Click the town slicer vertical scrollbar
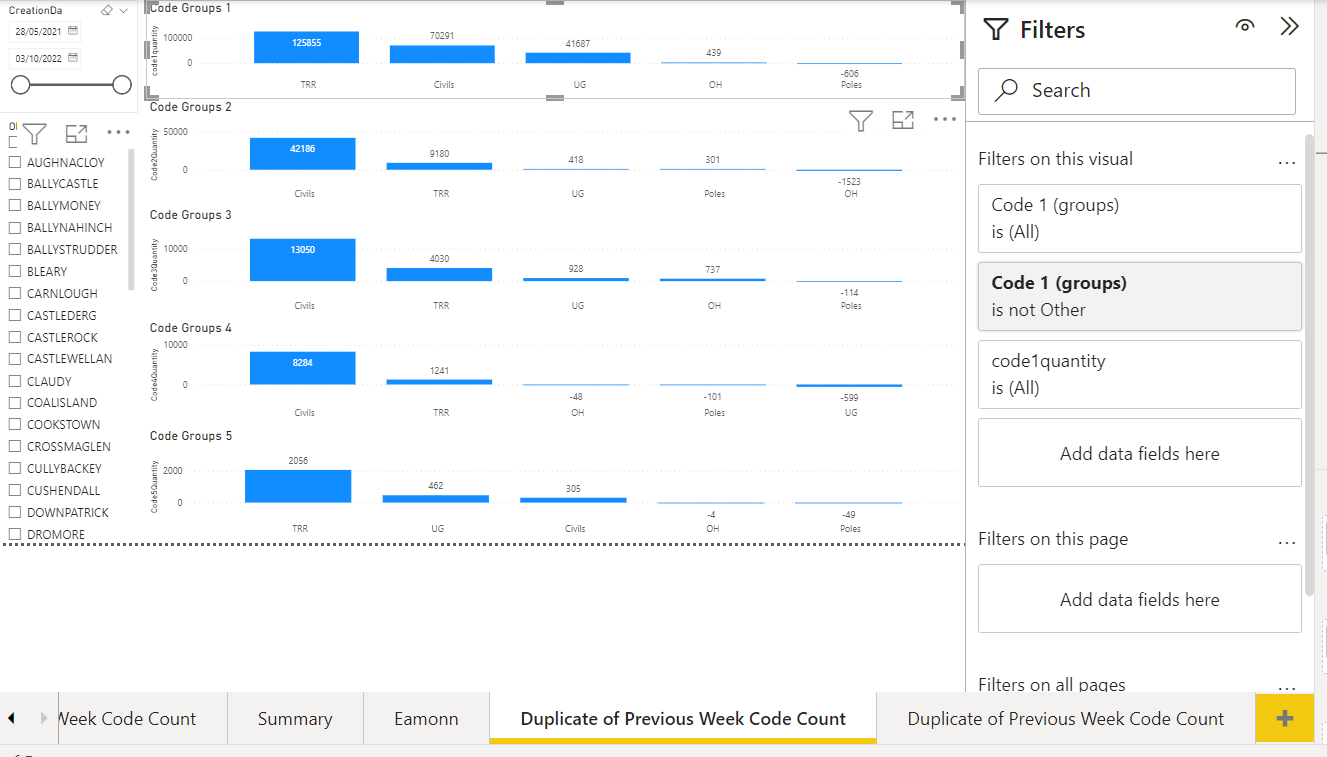1327x757 pixels. [x=131, y=218]
